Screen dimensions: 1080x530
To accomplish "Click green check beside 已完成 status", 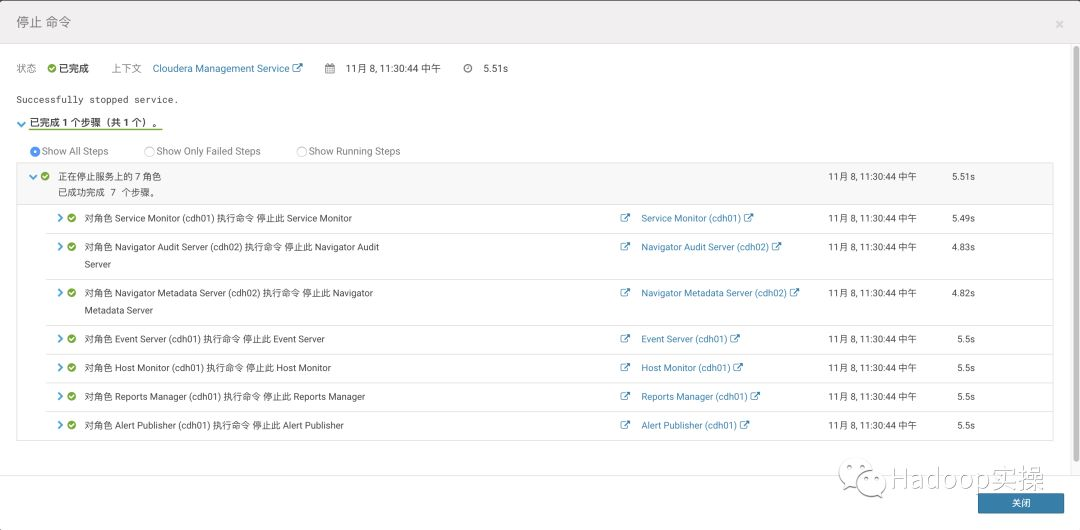I will coord(52,68).
